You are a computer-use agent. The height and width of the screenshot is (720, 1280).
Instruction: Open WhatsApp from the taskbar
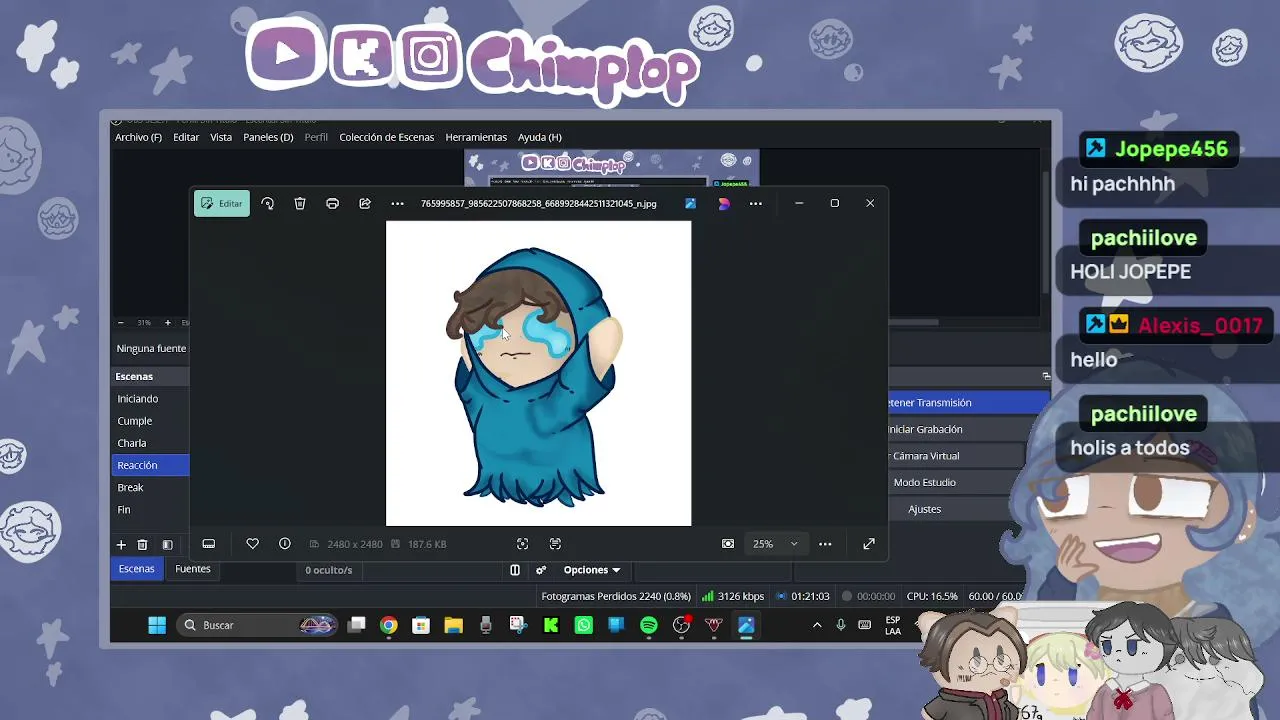pyautogui.click(x=584, y=625)
